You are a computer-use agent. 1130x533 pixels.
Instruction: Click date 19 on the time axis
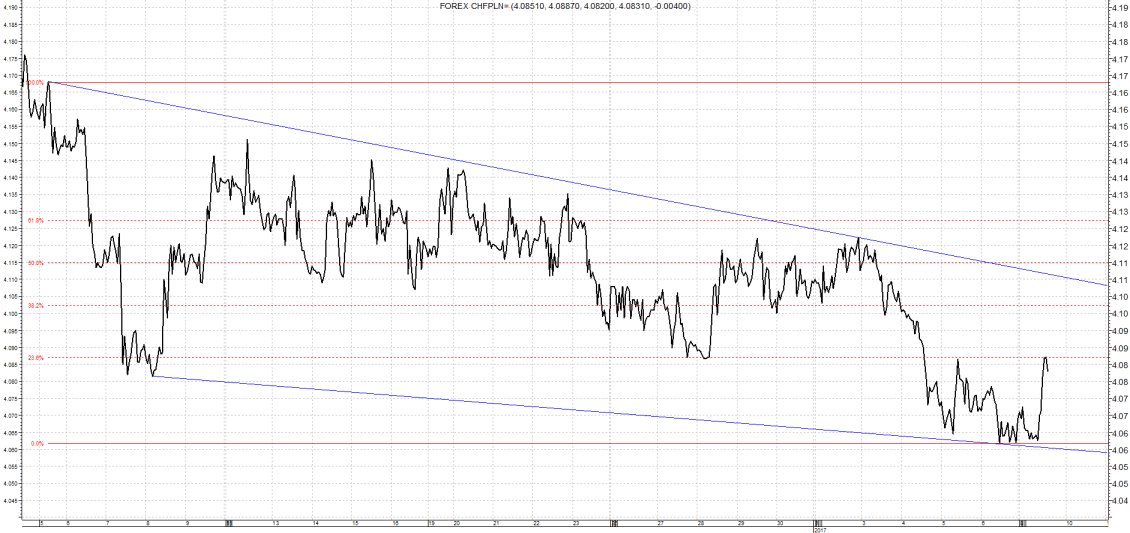[432, 523]
